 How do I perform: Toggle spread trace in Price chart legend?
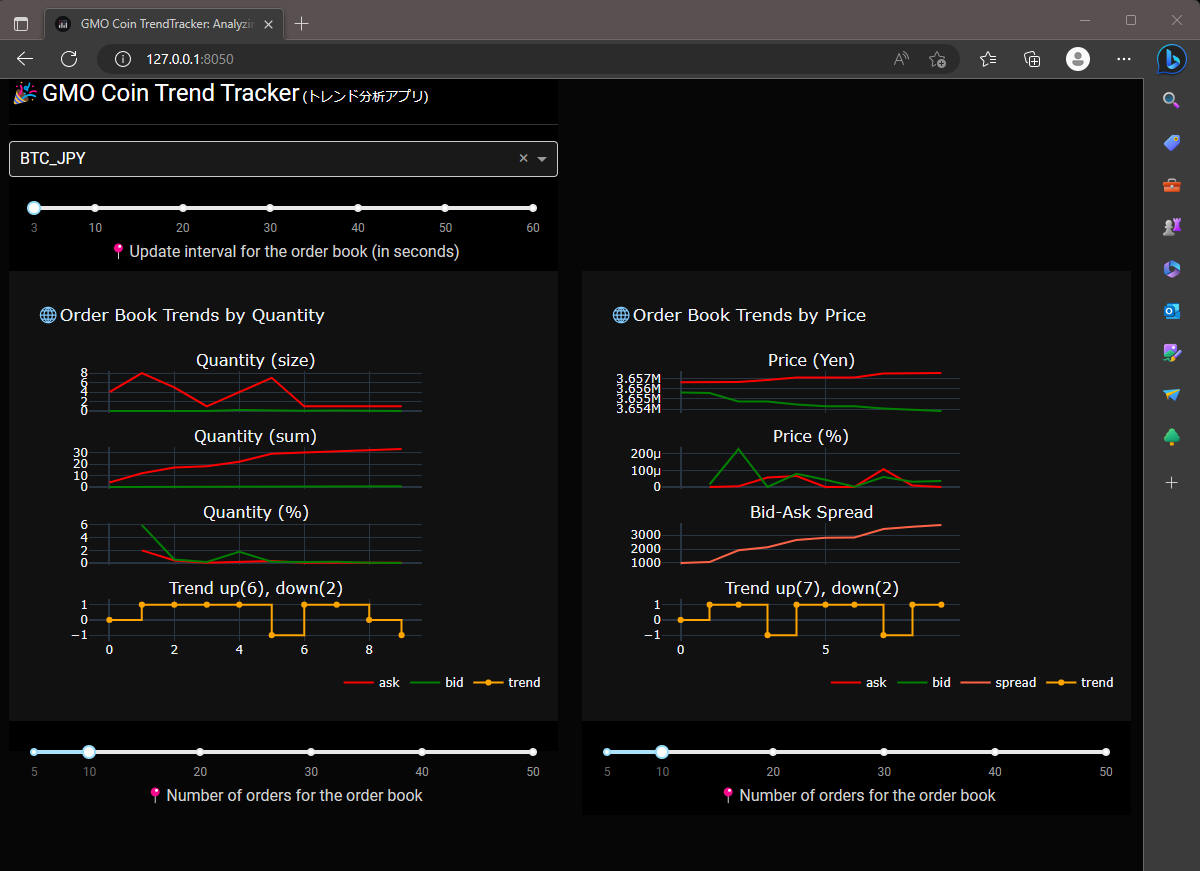(x=998, y=683)
